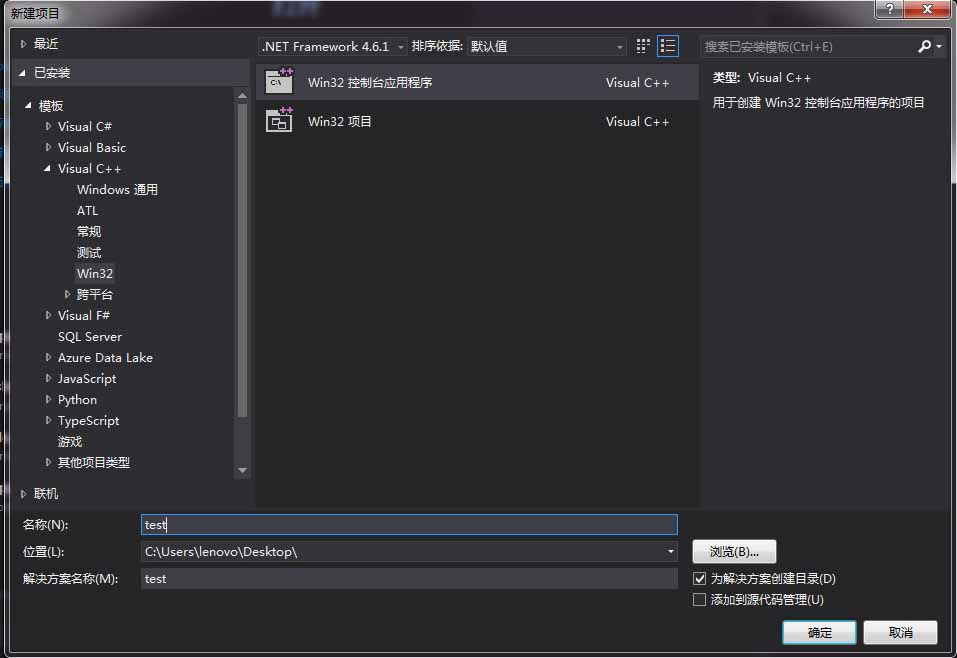The image size is (957, 658).
Task: Select the Win32 tree item
Action: coord(95,273)
